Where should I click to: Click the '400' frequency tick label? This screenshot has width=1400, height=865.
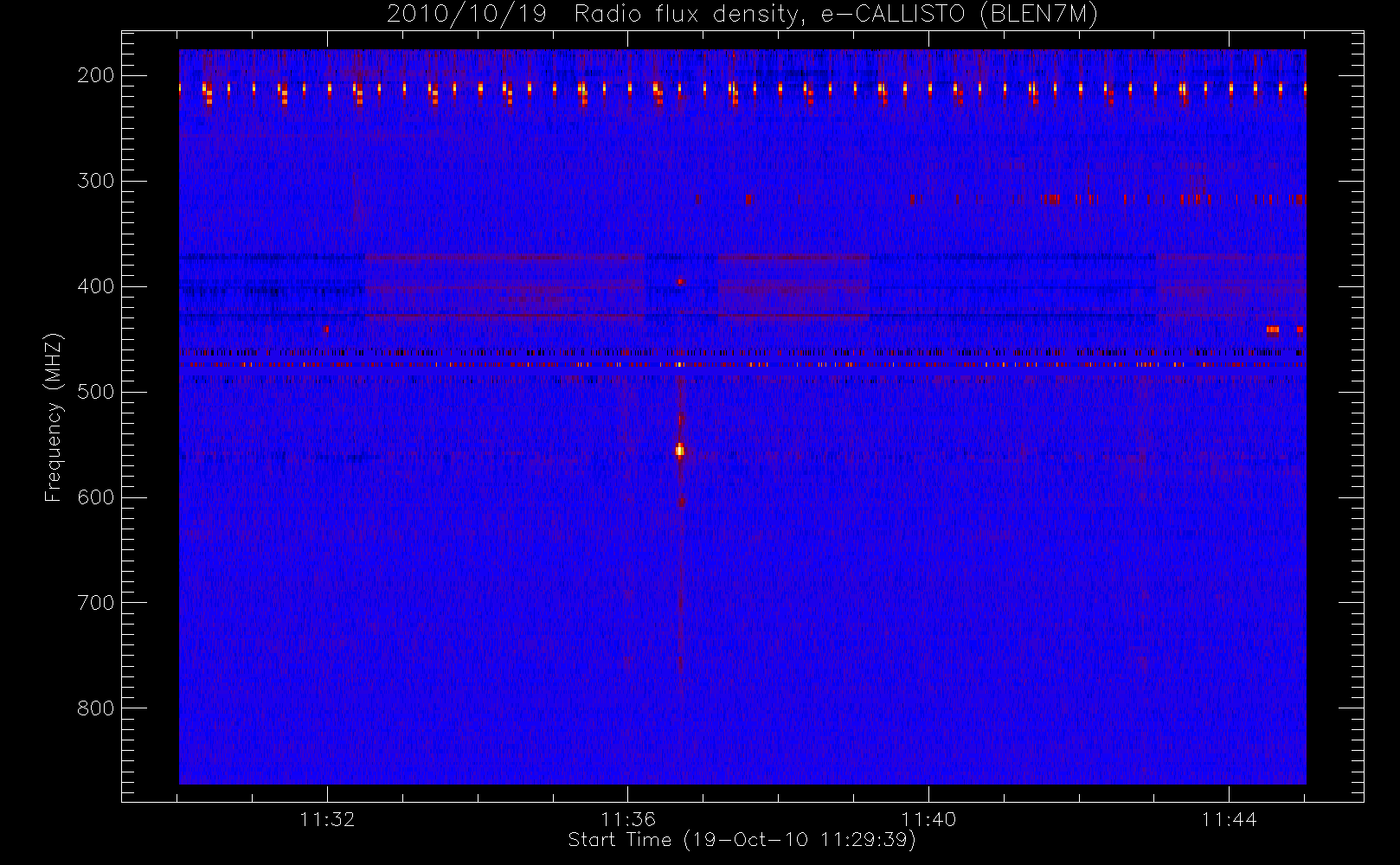96,286
